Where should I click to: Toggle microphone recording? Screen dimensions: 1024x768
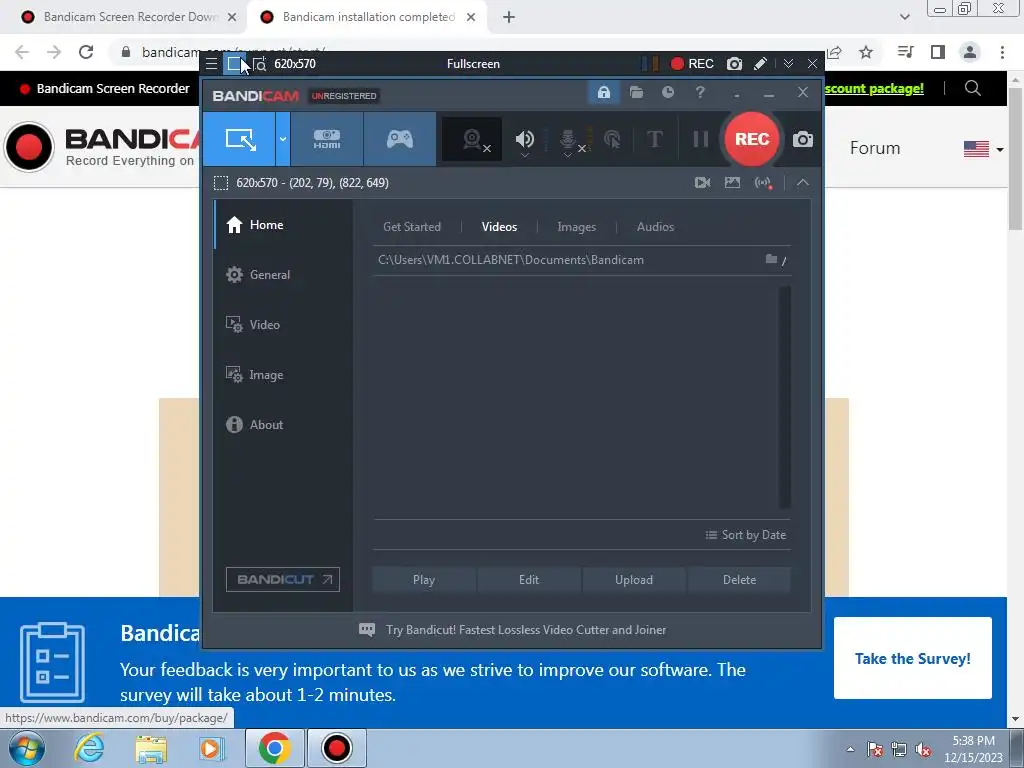tap(568, 137)
